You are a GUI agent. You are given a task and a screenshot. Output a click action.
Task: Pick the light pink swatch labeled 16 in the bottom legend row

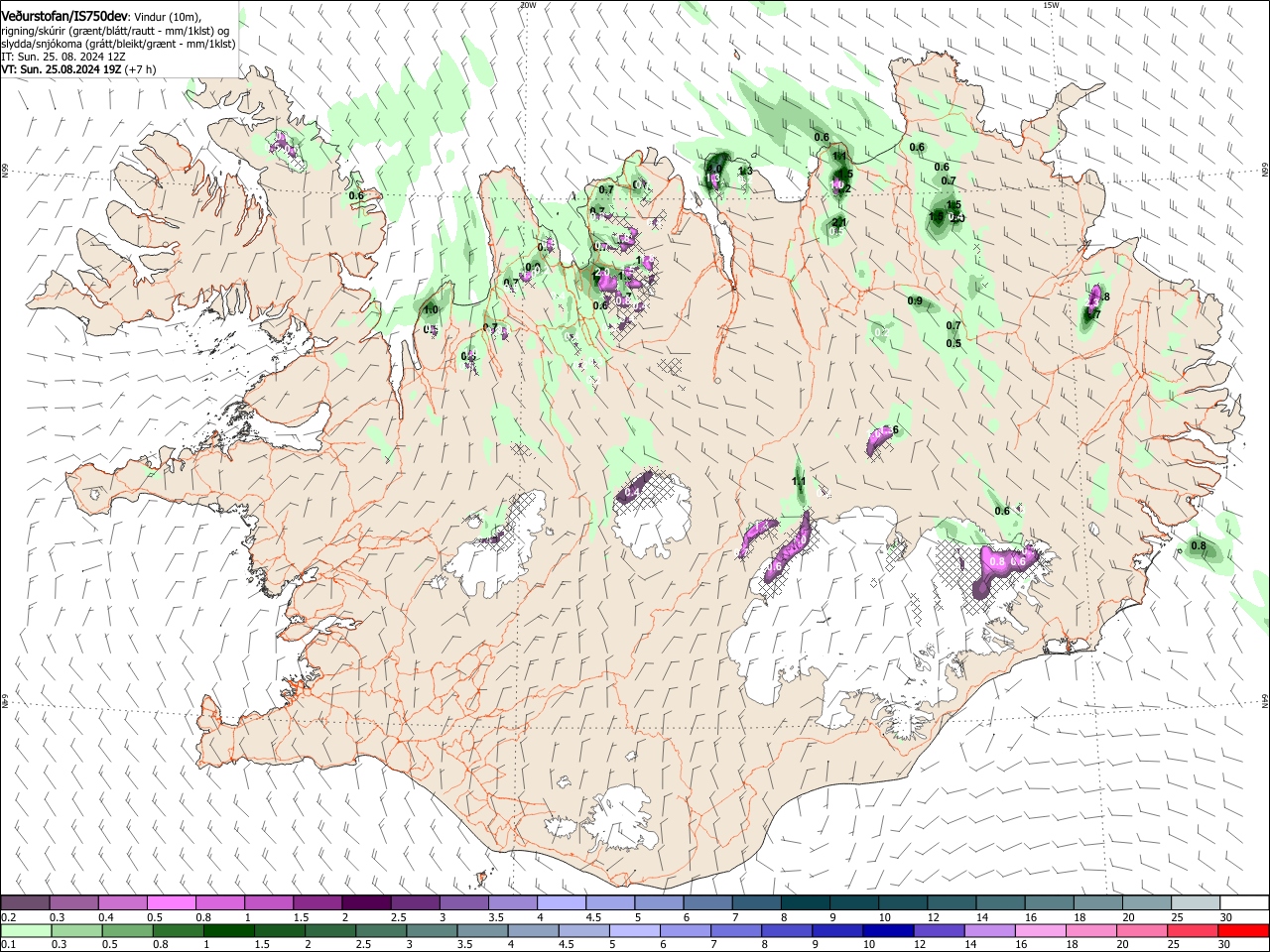pyautogui.click(x=1041, y=930)
